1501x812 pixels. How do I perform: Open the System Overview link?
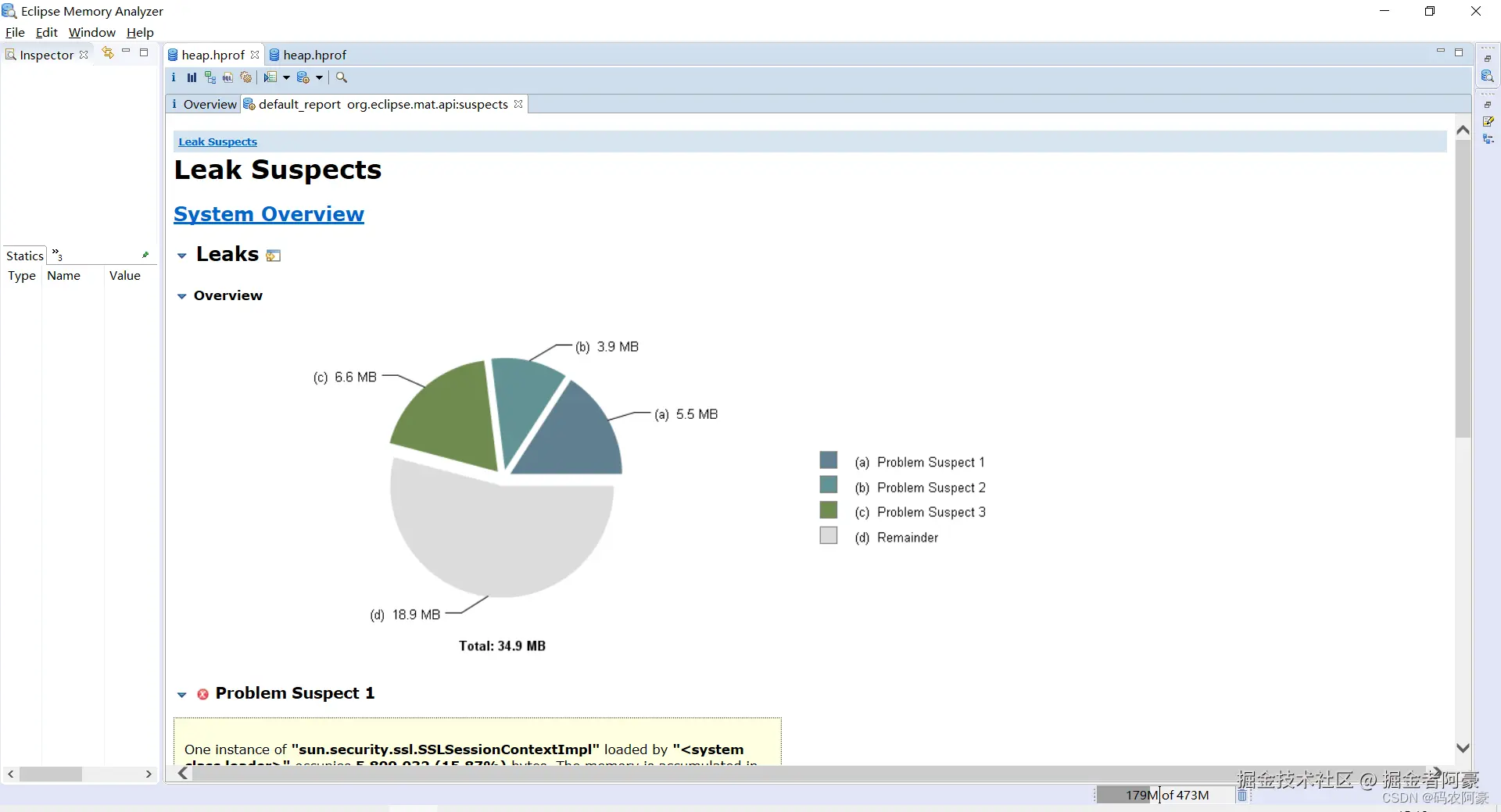click(269, 214)
